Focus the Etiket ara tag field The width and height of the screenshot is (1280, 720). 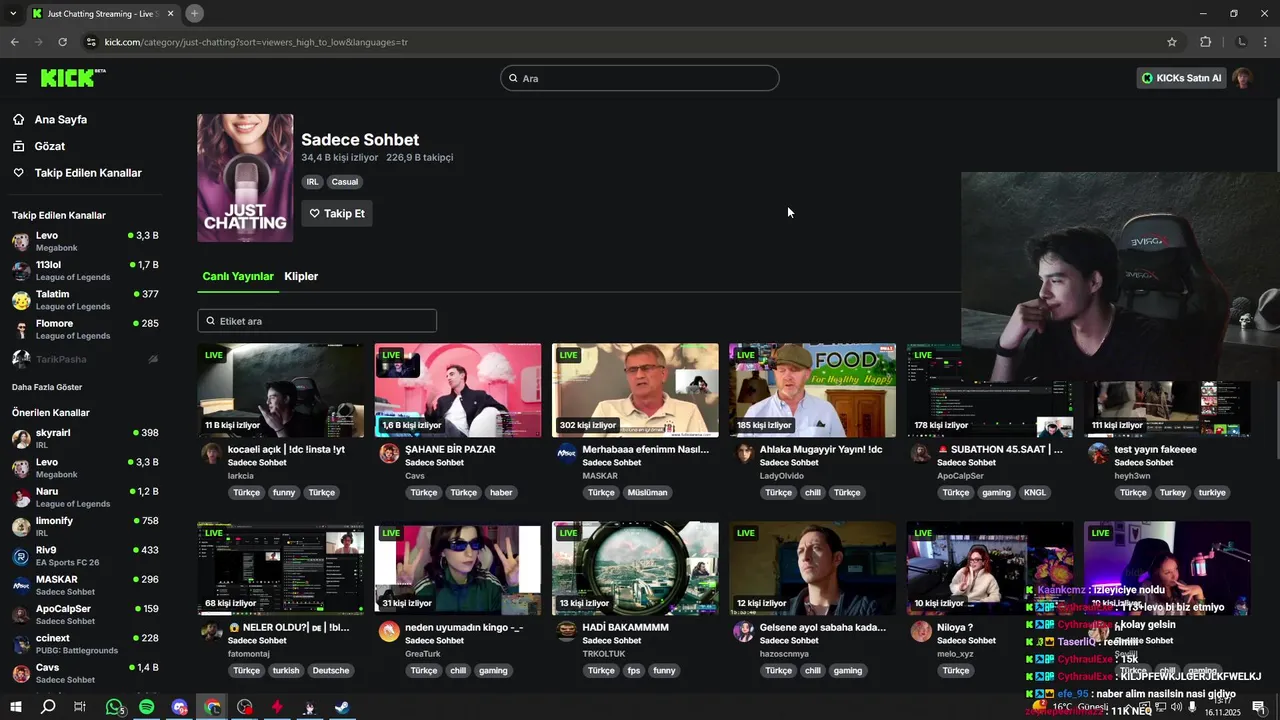pos(317,321)
